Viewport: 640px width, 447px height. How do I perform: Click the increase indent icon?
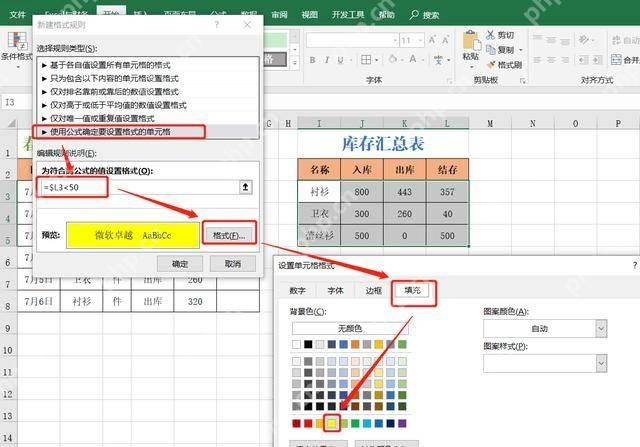pyautogui.click(x=598, y=60)
